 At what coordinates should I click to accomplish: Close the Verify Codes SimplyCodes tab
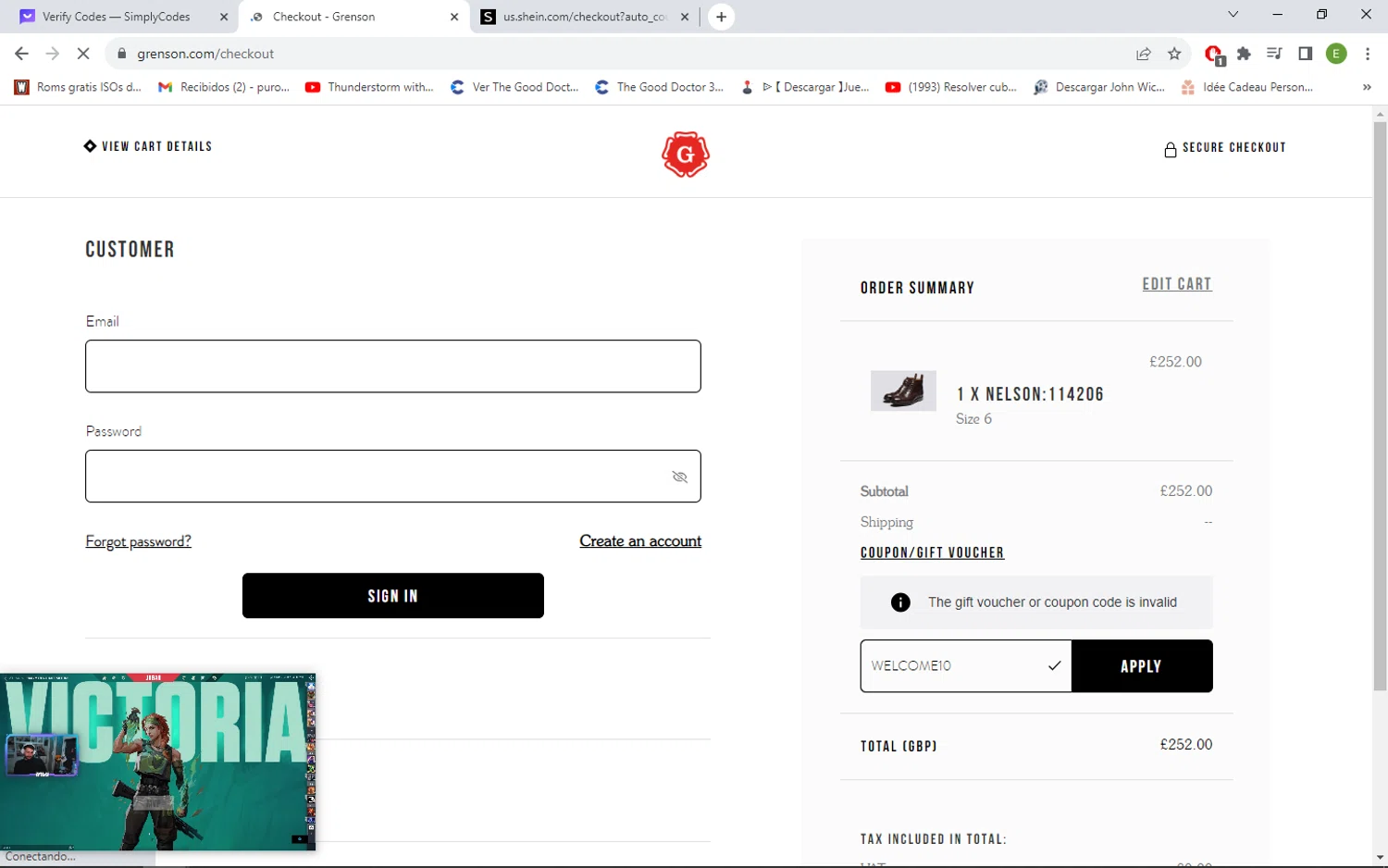coord(224,17)
